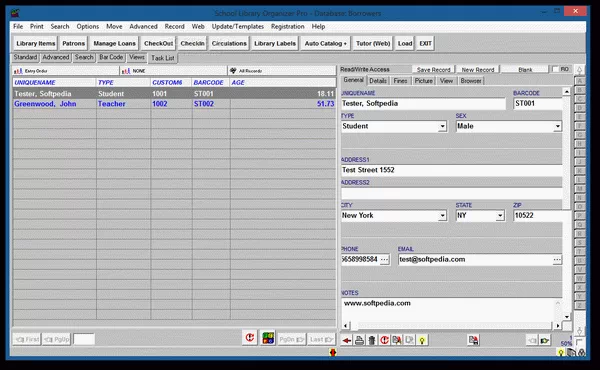Click the EXIT button
The height and width of the screenshot is (370, 600).
(426, 43)
